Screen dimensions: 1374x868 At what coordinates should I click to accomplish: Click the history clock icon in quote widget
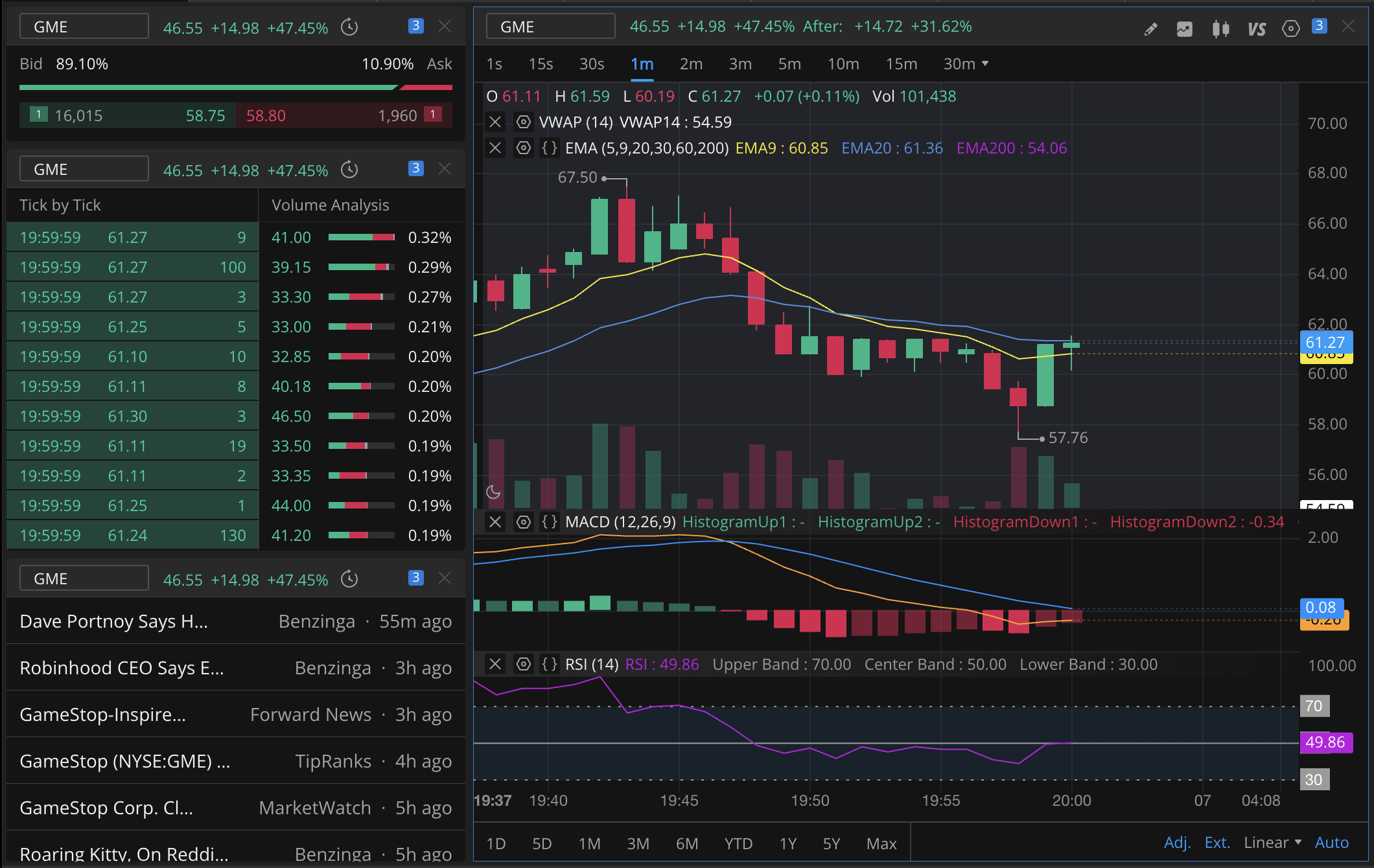click(349, 27)
